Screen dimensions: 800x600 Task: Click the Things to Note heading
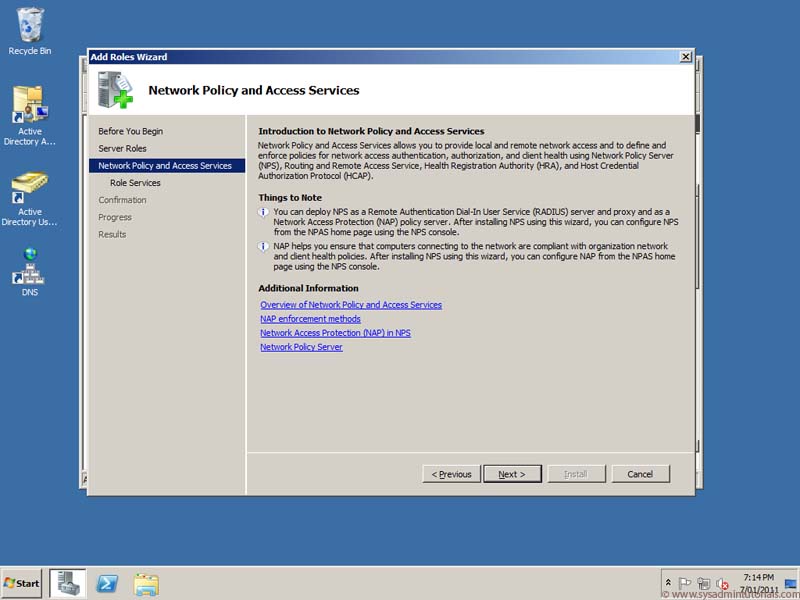(290, 197)
